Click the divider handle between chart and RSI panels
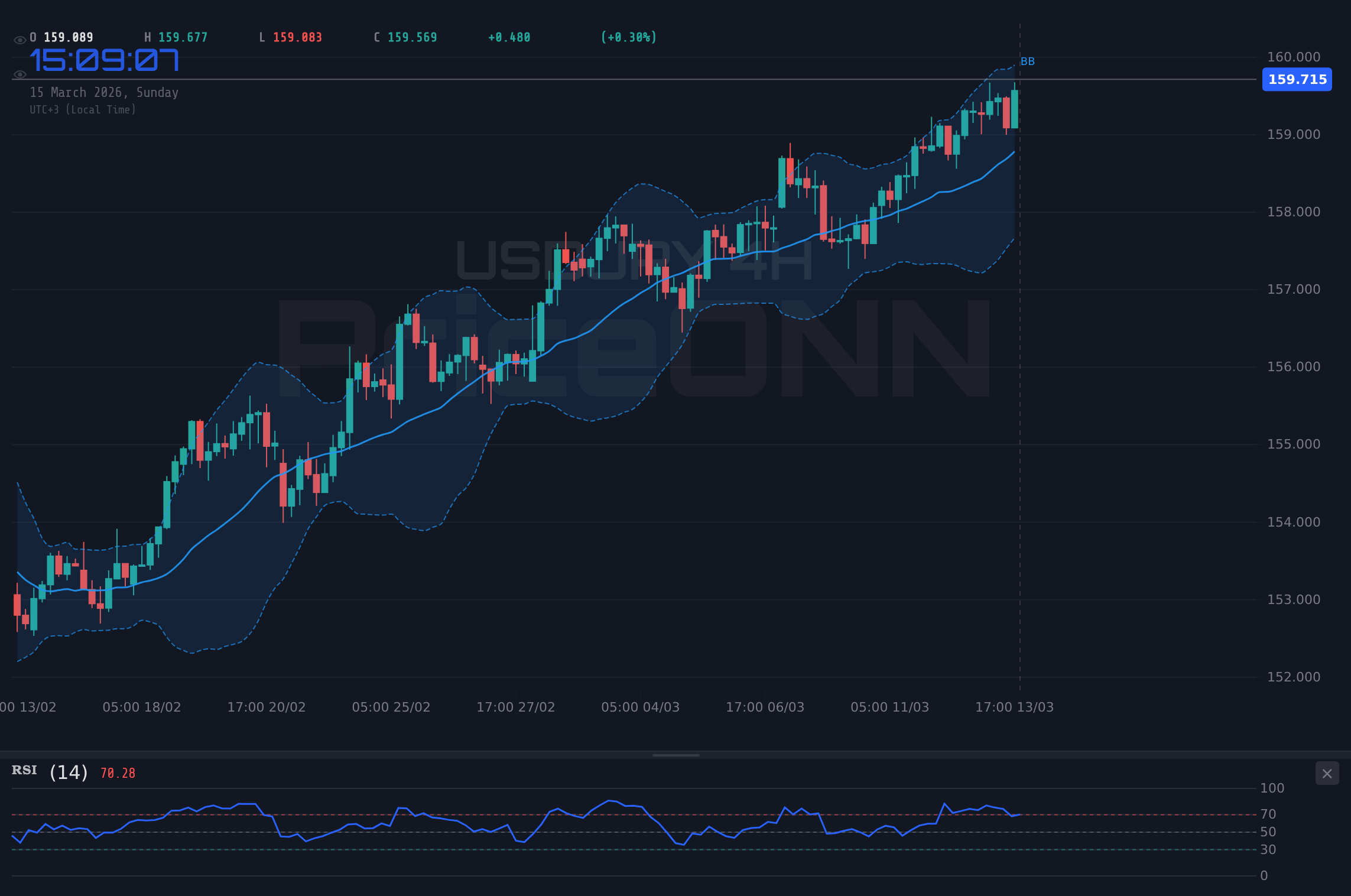This screenshot has height=896, width=1351. pyautogui.click(x=675, y=754)
